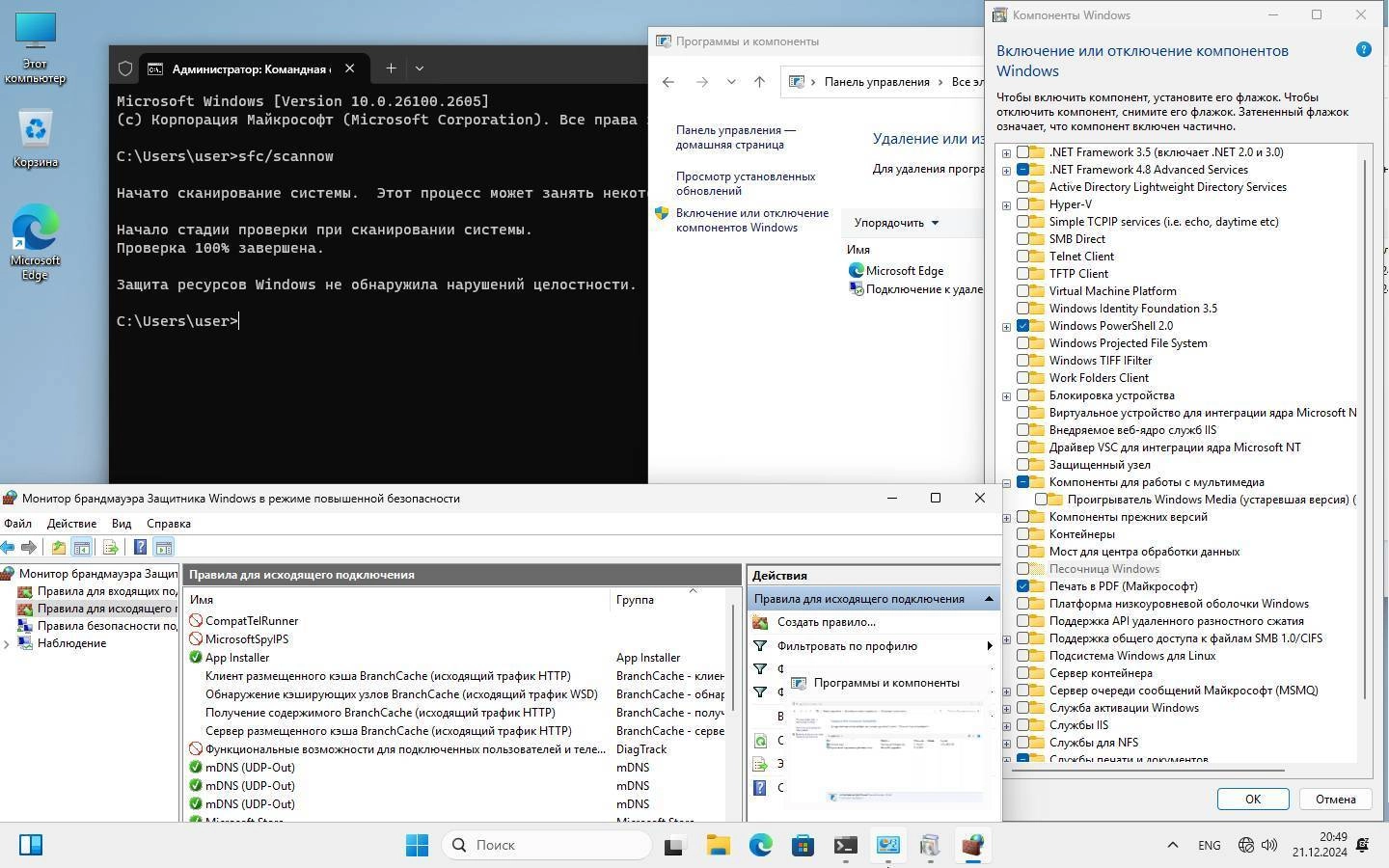Screen dimensions: 1389x868
Task: Click the Forward arrow in firewall monitor toolbar
Action: [x=29, y=548]
